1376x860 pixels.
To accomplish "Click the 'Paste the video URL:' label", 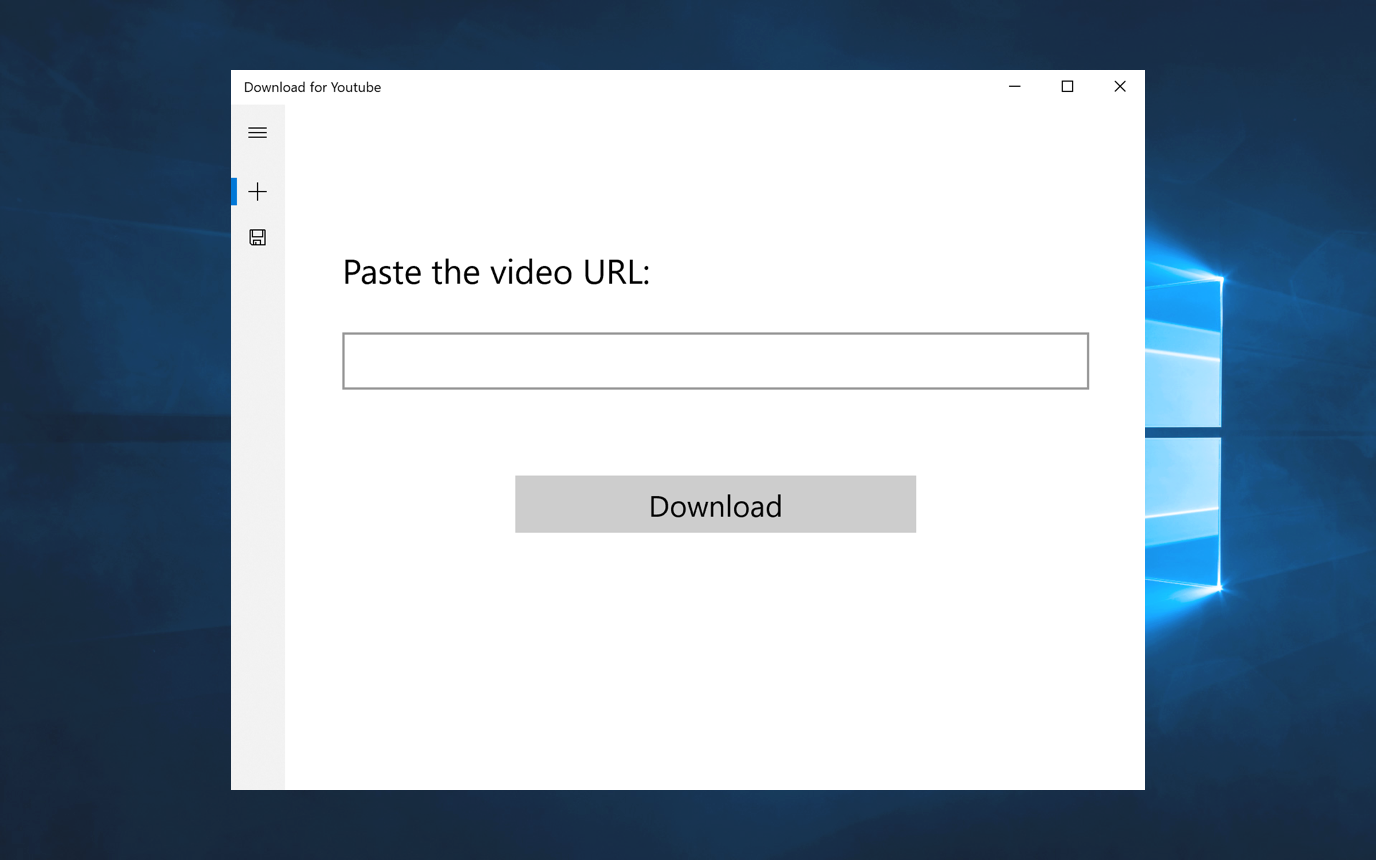I will click(496, 272).
